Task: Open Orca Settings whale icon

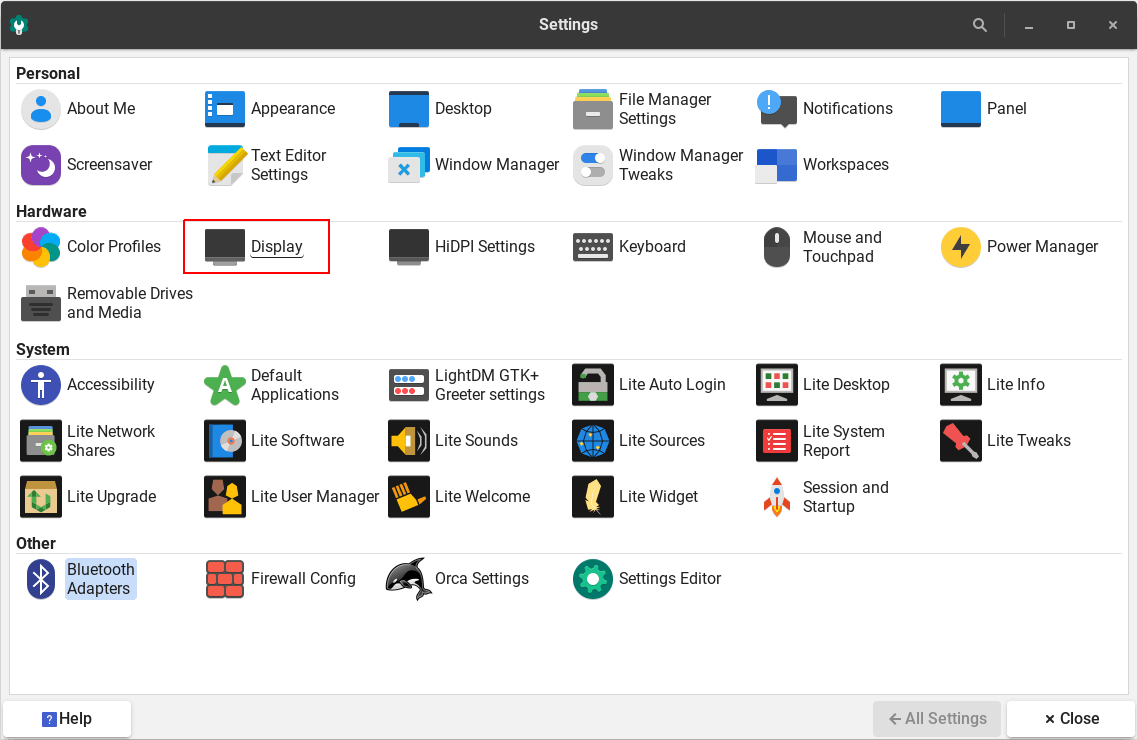Action: pyautogui.click(x=409, y=579)
